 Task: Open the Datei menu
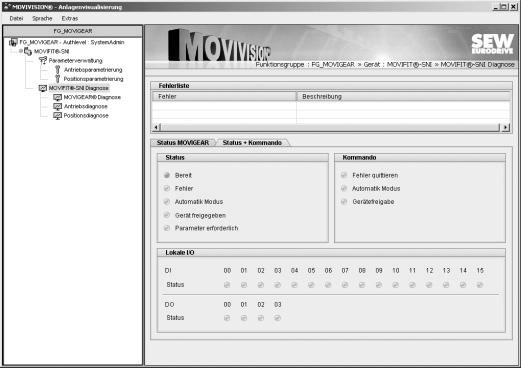point(16,18)
